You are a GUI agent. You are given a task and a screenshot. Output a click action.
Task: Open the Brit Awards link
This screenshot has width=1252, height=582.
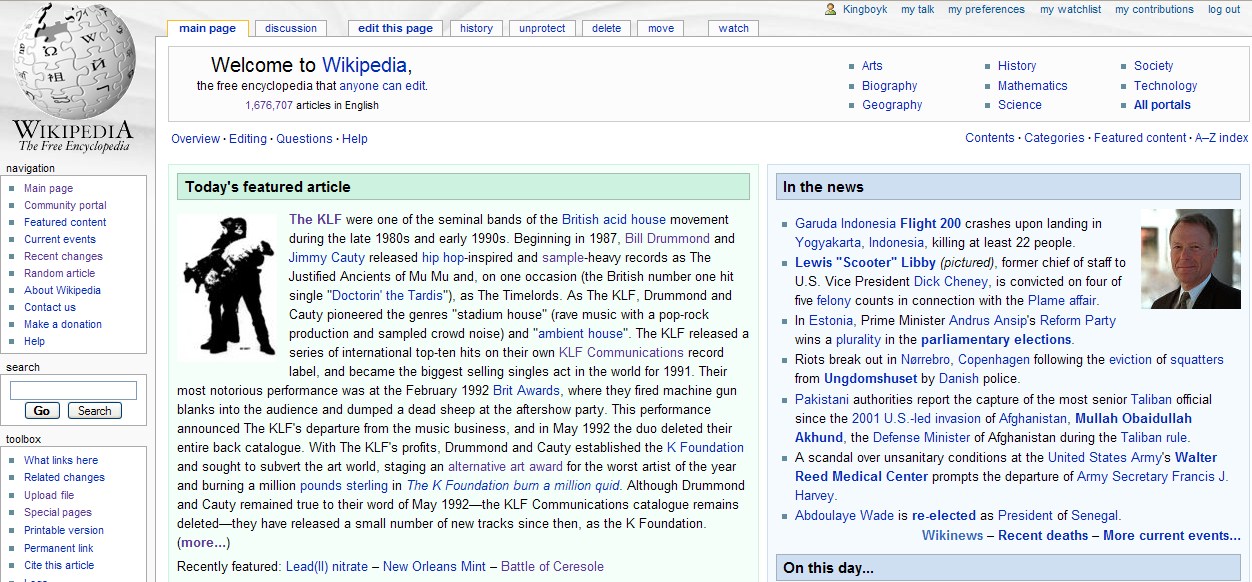[x=526, y=390]
